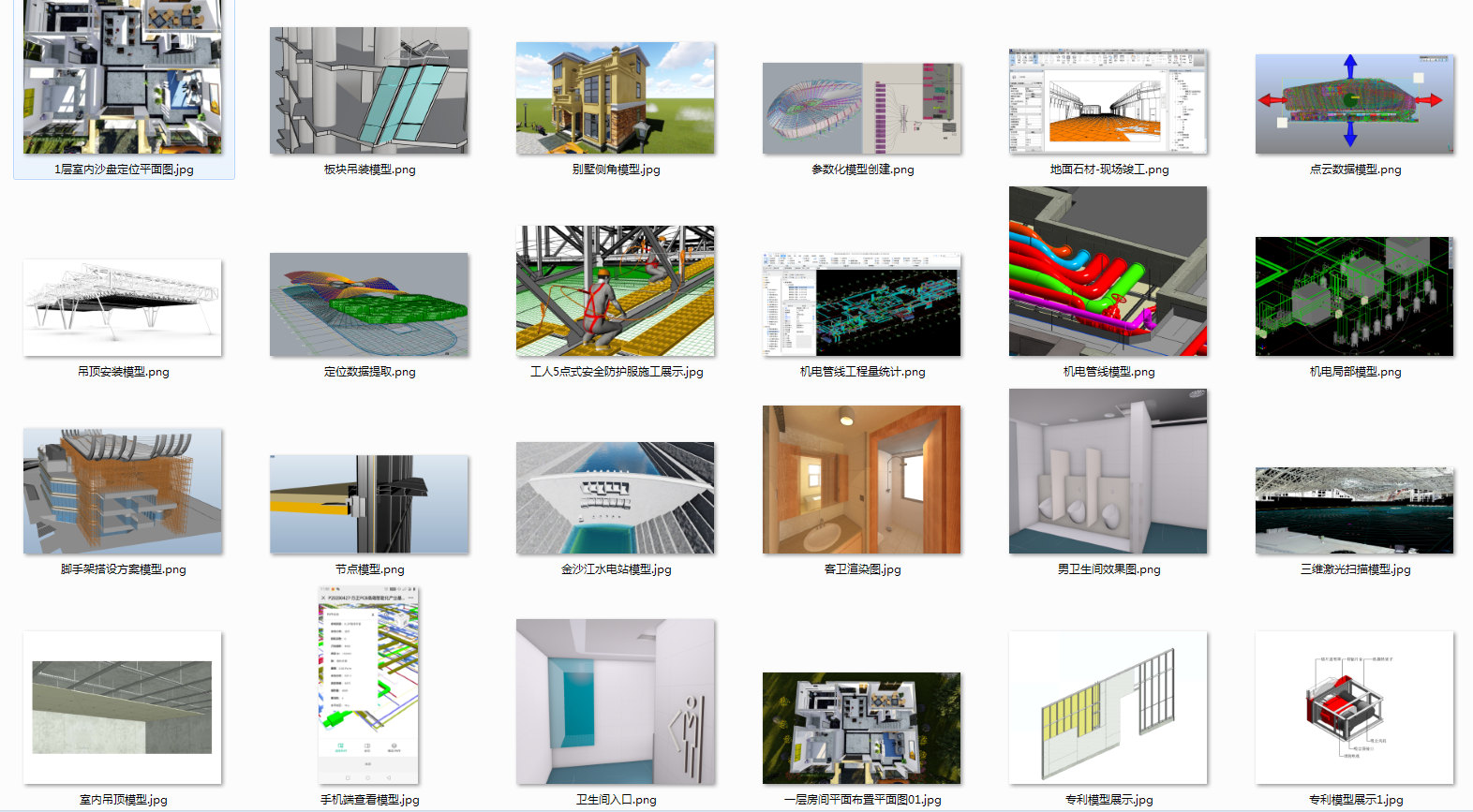The image size is (1473, 812).
Task: Select the 节点模型.png thumbnail
Action: tap(369, 504)
